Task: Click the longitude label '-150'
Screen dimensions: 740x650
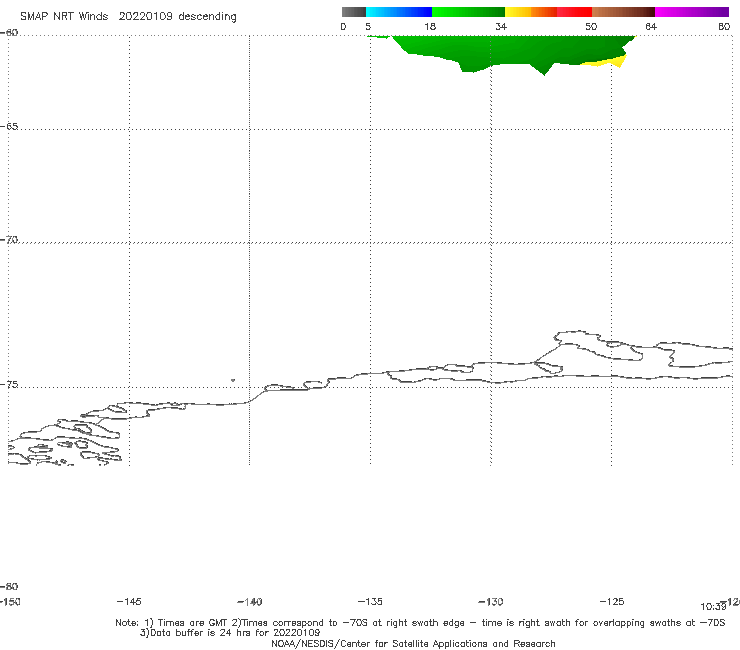Action: (x=10, y=602)
